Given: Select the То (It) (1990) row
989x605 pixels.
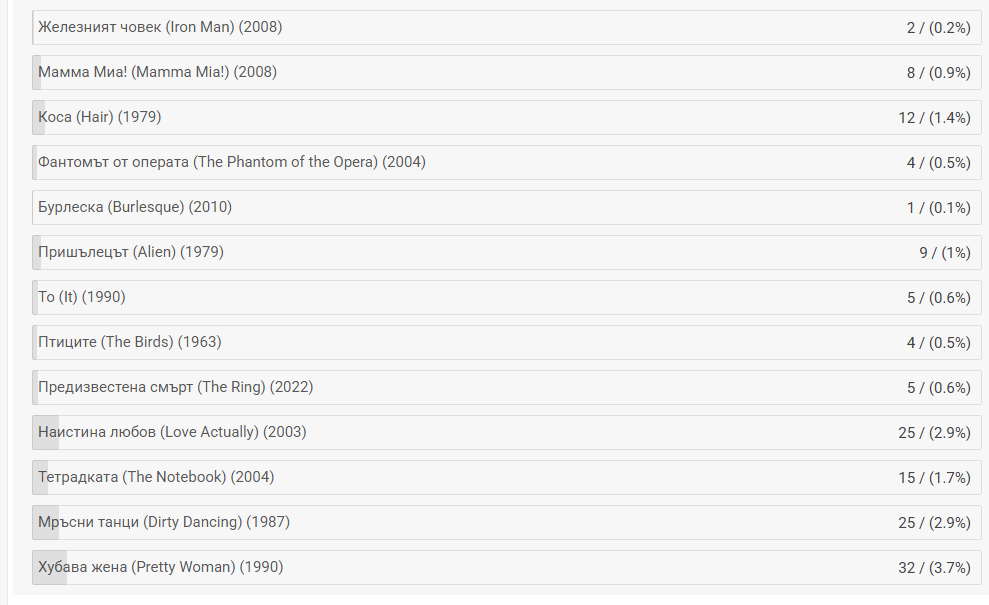Looking at the screenshot, I should coord(506,297).
